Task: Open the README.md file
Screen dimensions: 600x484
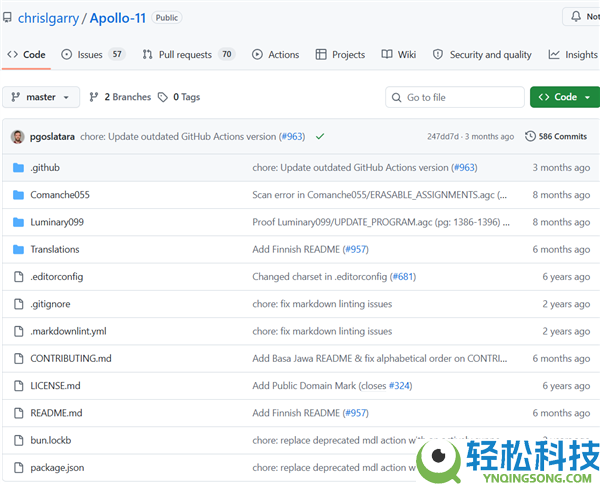Action: click(x=56, y=413)
